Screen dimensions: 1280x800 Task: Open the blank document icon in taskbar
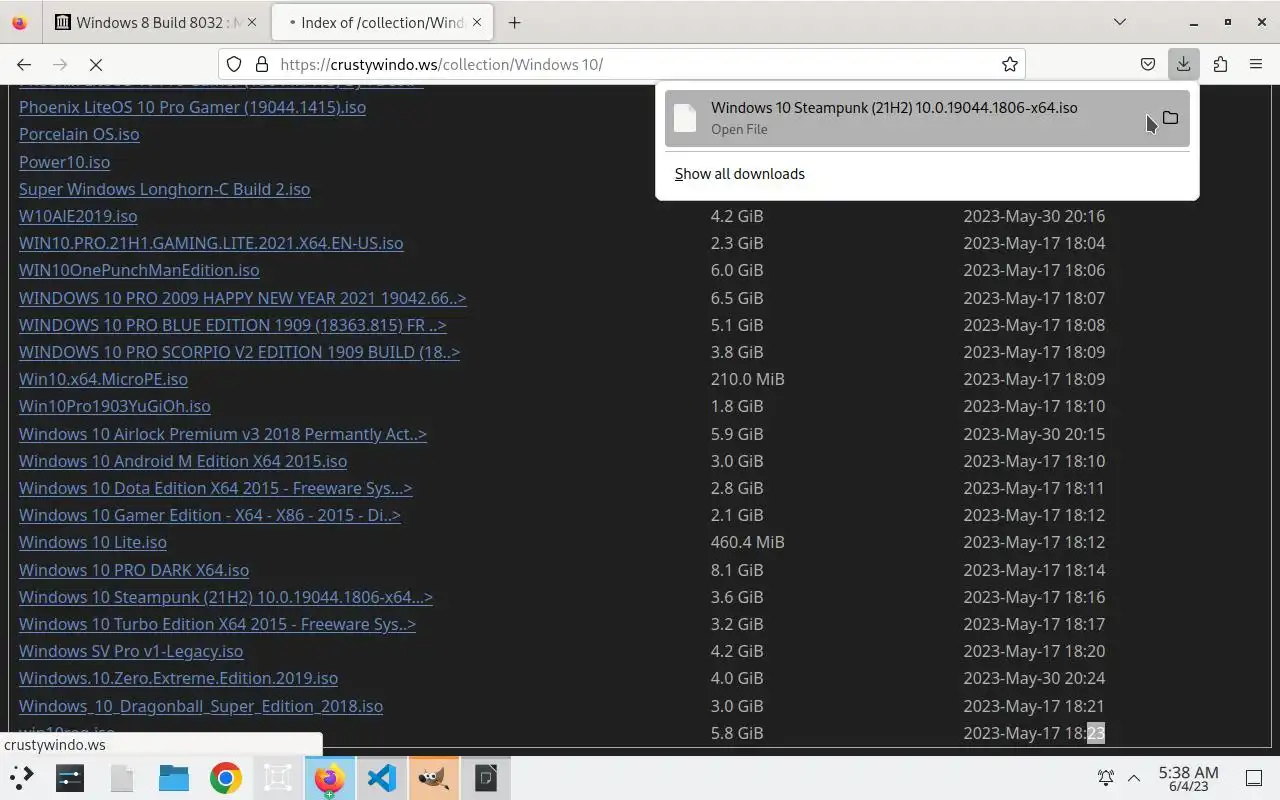[x=122, y=778]
